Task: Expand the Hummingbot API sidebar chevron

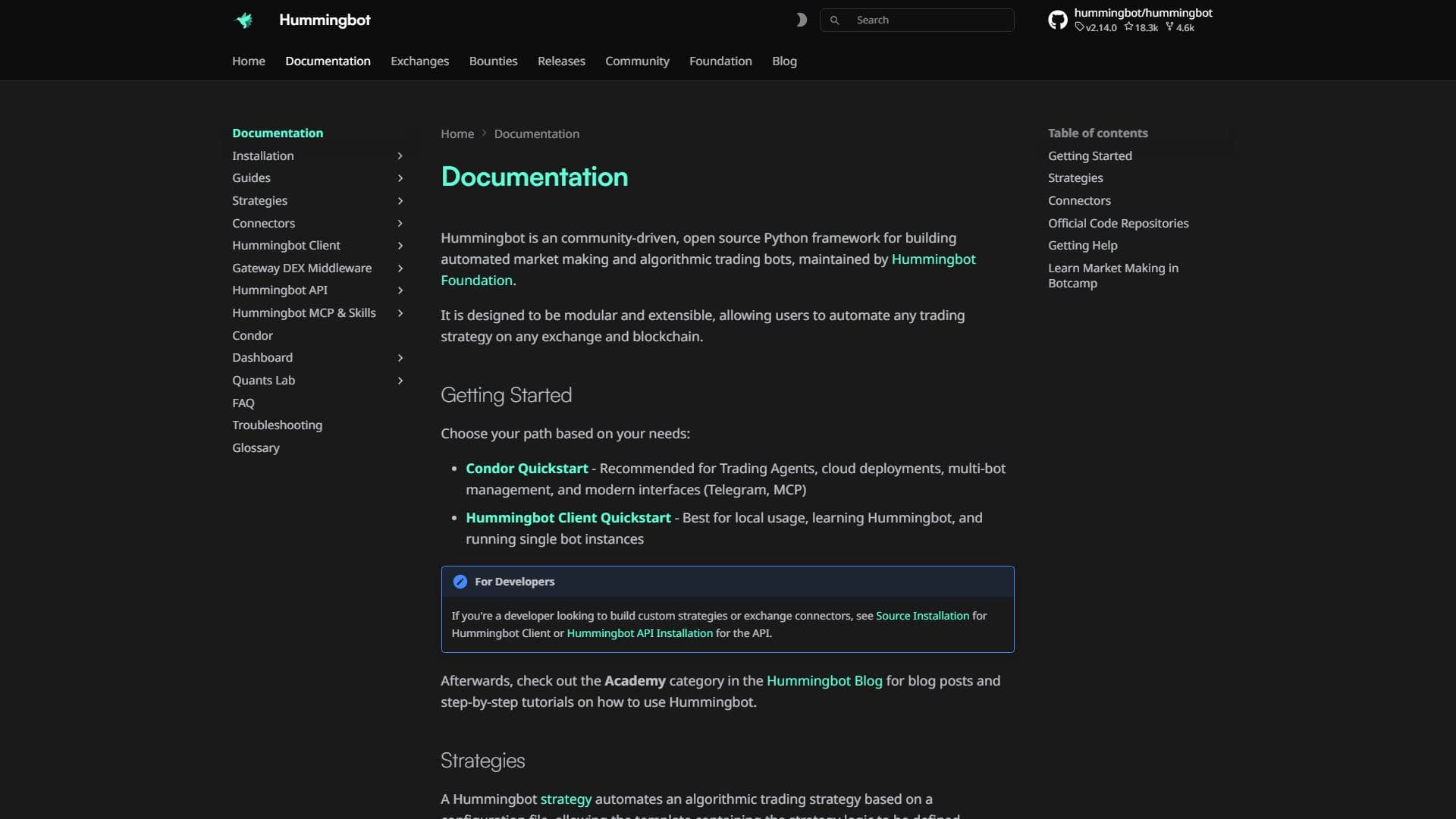Action: (400, 290)
